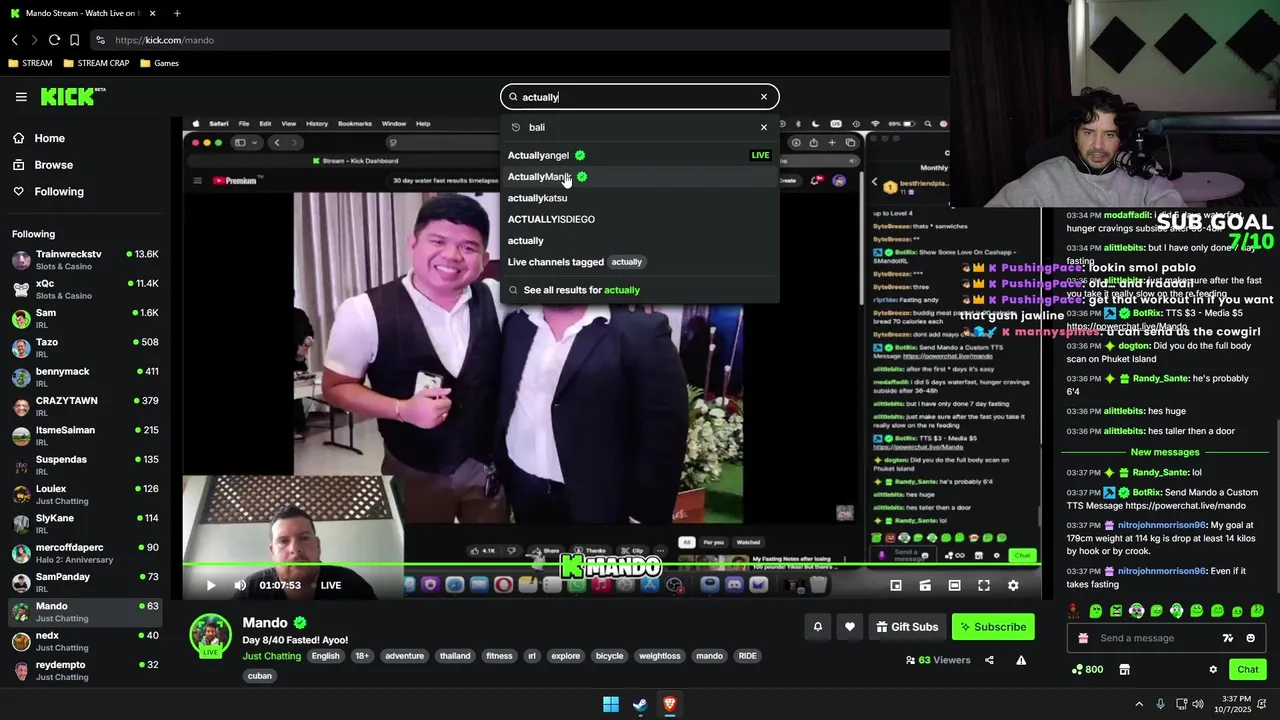Open the Kick hamburger sidebar menu
Screen dimensions: 1280x720
pyautogui.click(x=21, y=97)
